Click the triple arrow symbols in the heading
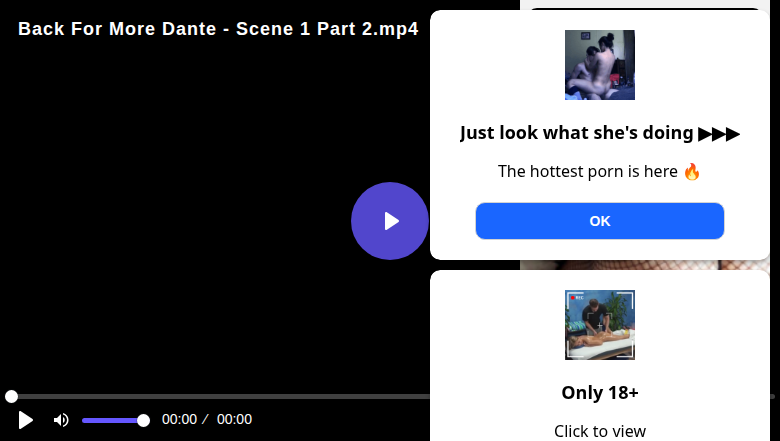Viewport: 780px width, 441px height. coord(719,133)
